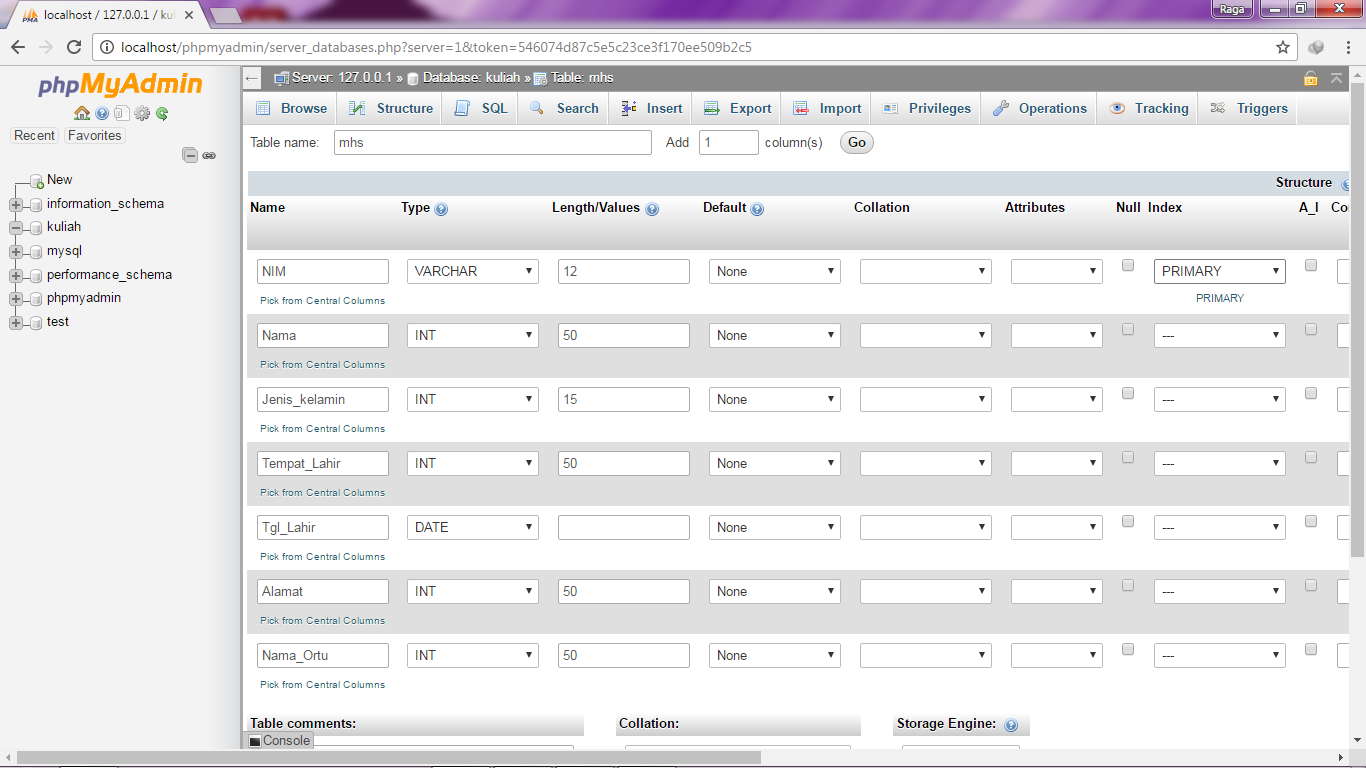
Task: Collapse all navigation tree items icon
Action: click(x=189, y=155)
